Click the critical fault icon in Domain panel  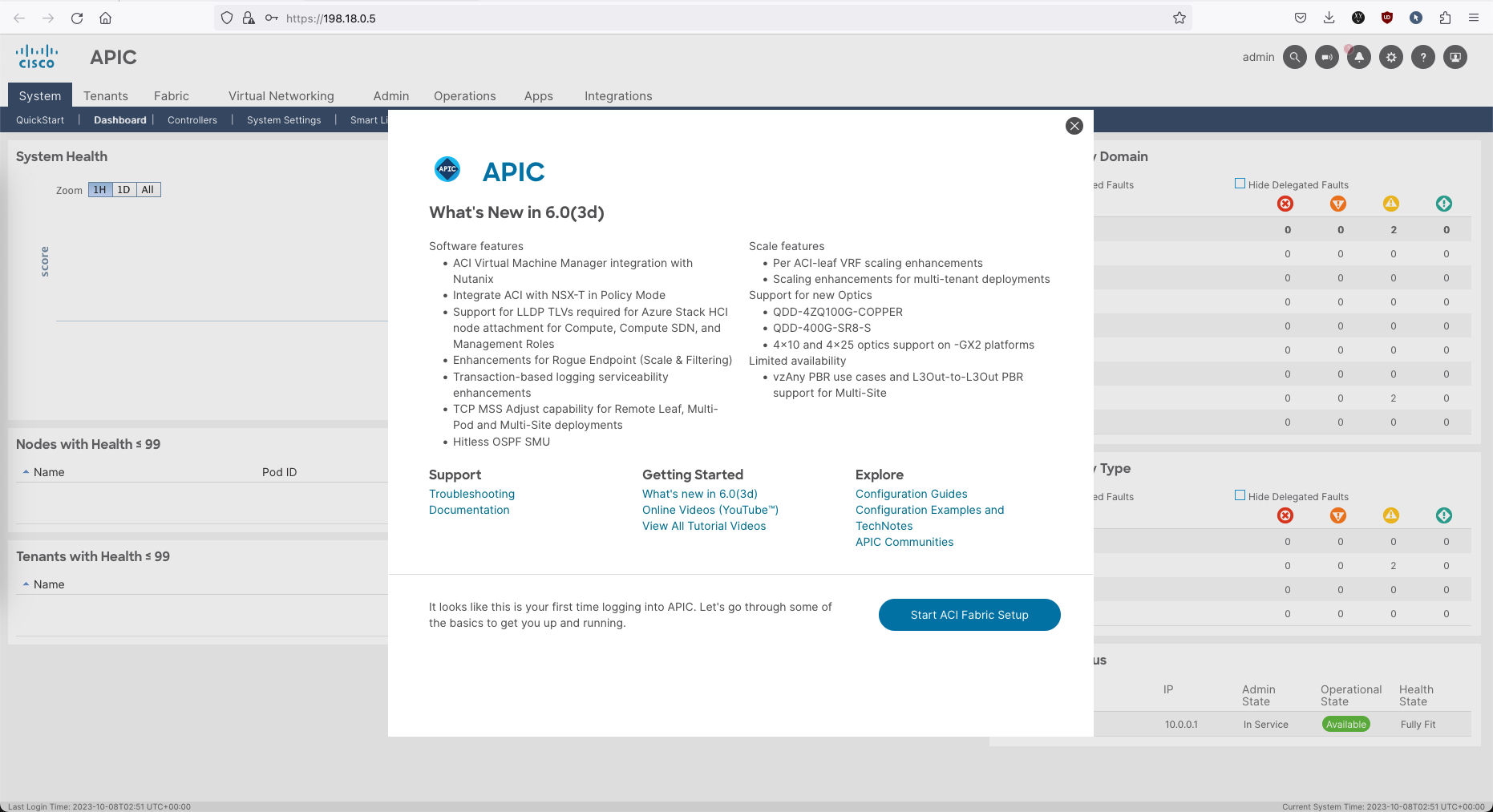coord(1285,204)
